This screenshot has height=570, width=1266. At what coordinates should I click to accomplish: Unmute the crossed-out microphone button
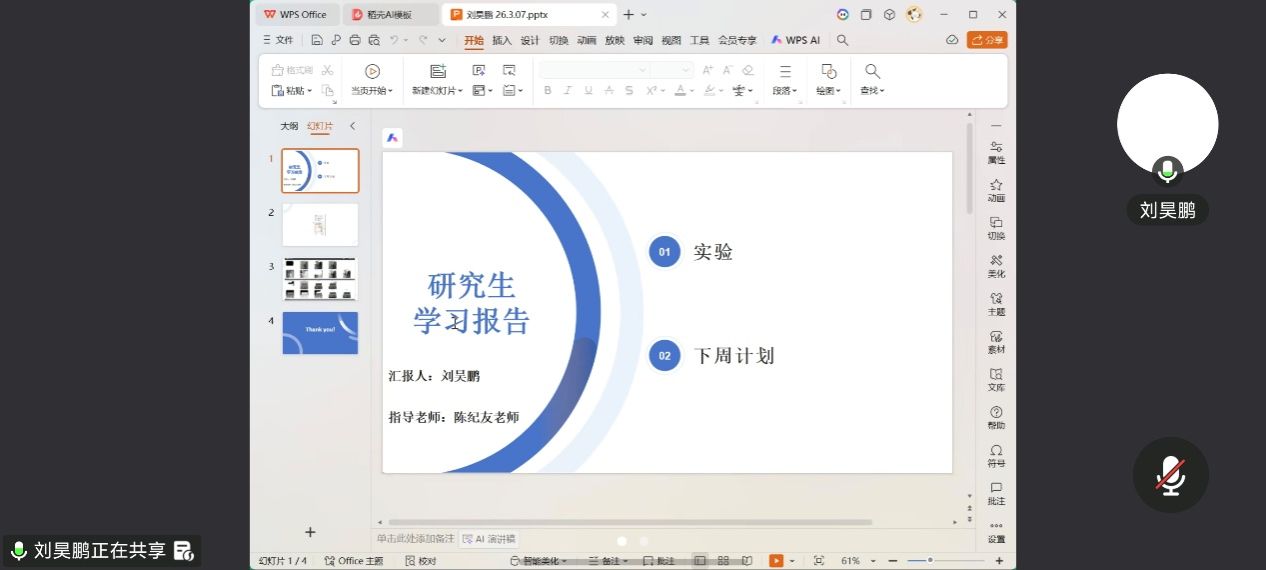pyautogui.click(x=1170, y=475)
